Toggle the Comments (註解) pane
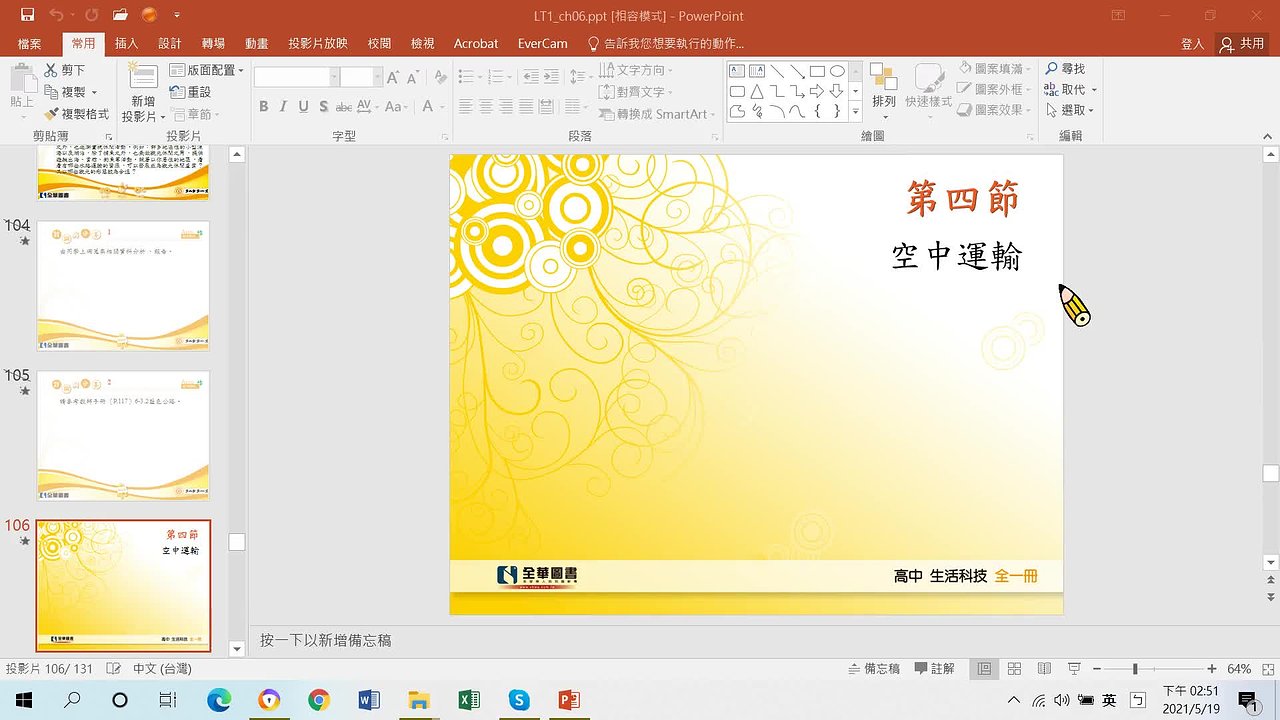1280x720 pixels. [x=934, y=669]
